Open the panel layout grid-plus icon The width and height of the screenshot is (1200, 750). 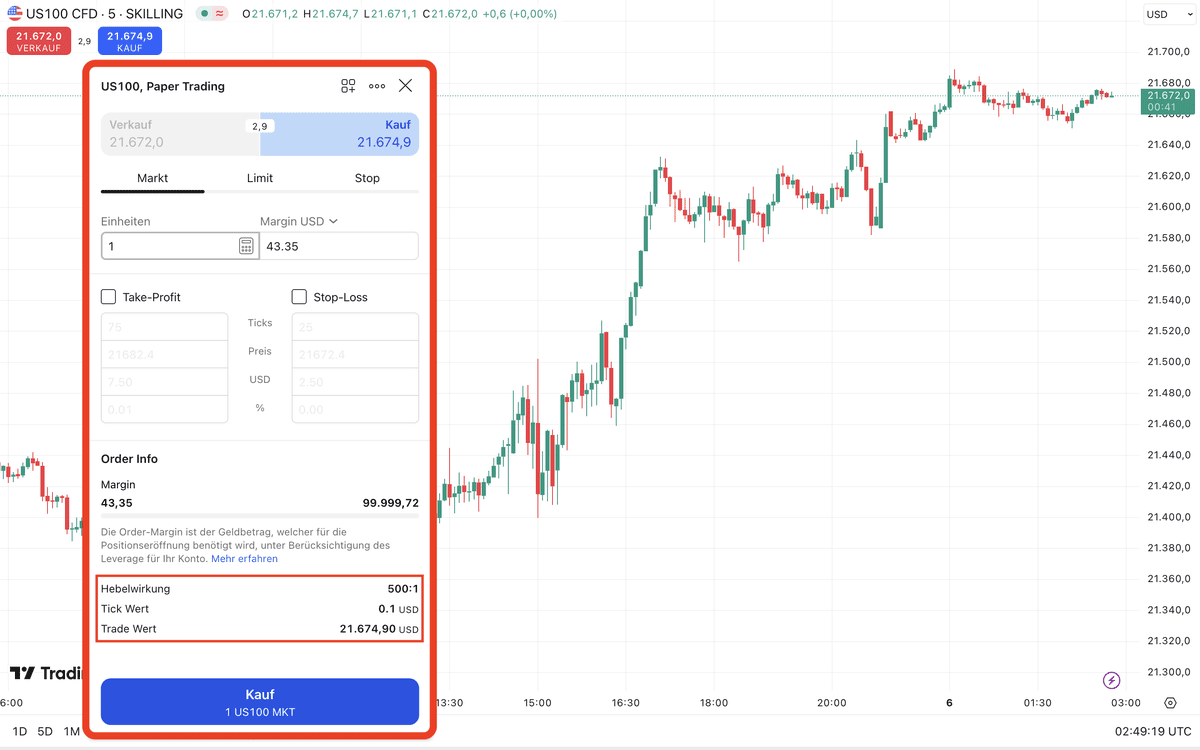coord(348,86)
